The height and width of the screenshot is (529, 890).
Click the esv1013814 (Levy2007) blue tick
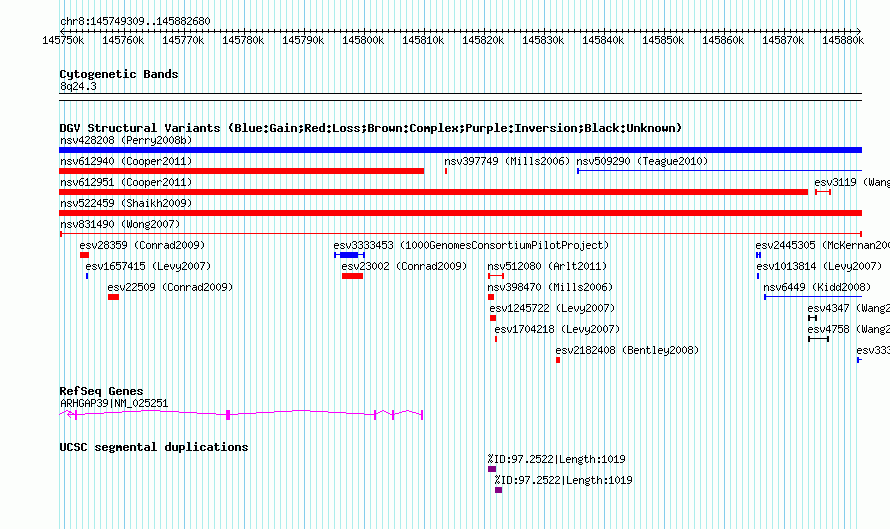coord(758,276)
